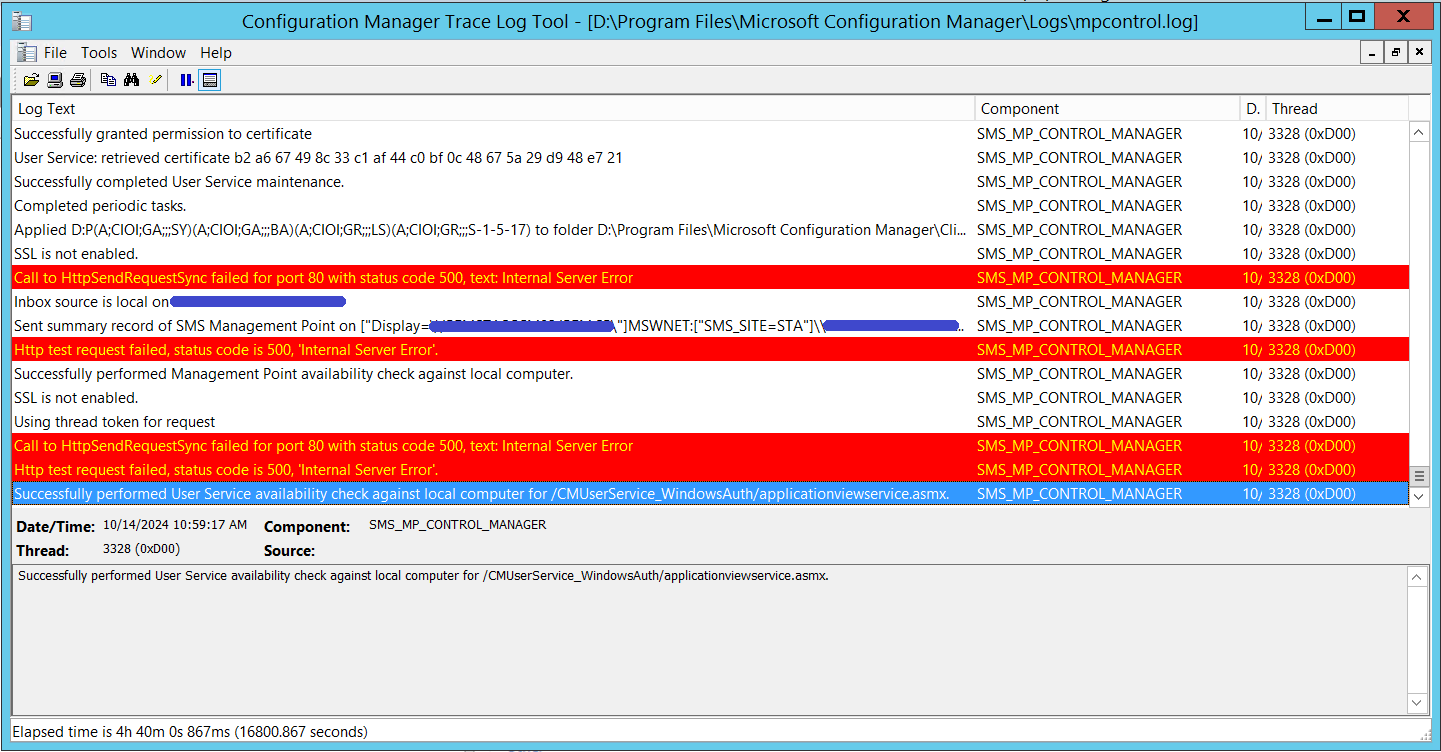Open the Highlight tool icon

point(156,80)
